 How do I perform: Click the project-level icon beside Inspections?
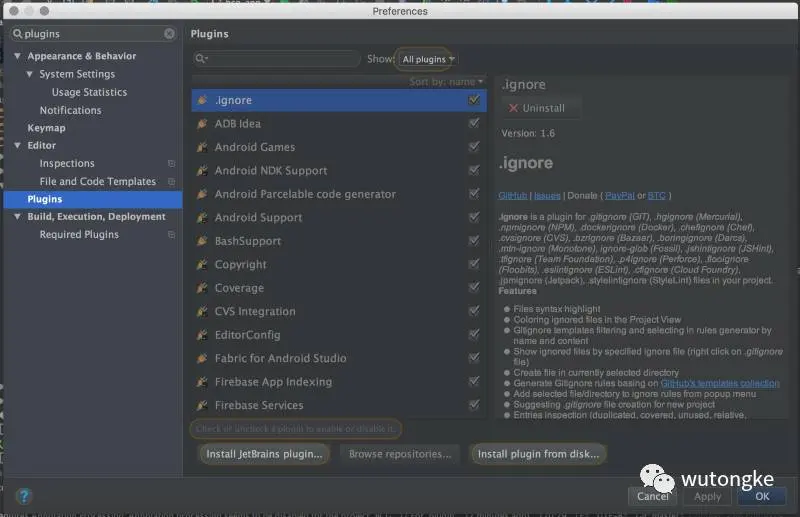click(x=171, y=163)
